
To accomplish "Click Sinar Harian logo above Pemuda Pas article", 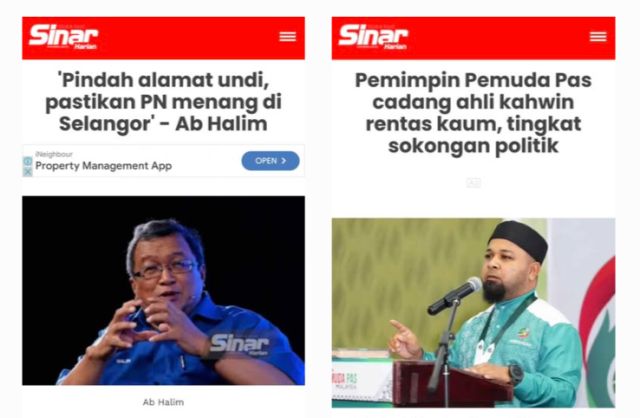I will click(373, 36).
